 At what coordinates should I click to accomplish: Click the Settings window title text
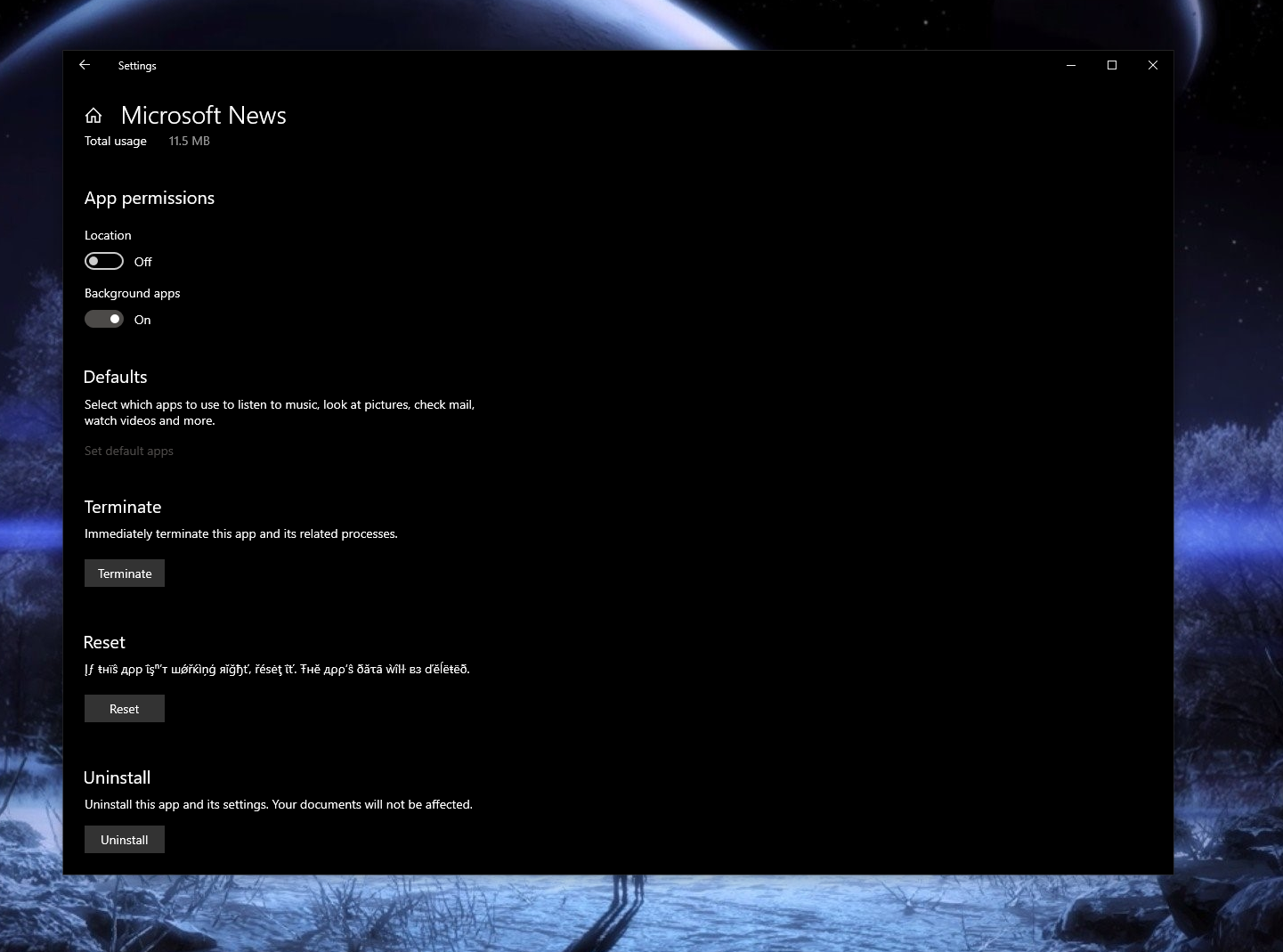point(137,66)
